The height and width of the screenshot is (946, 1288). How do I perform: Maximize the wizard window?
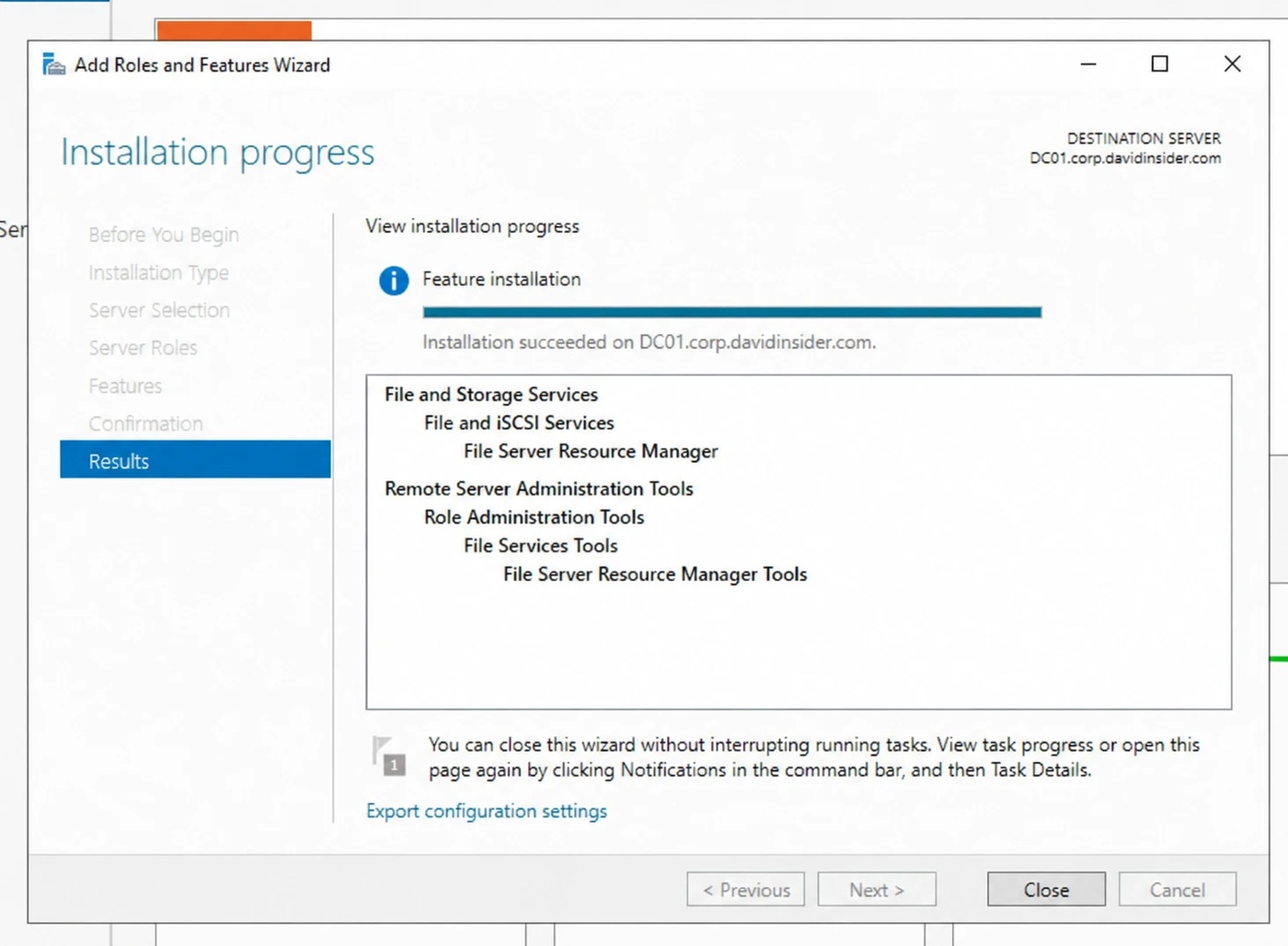[1160, 64]
